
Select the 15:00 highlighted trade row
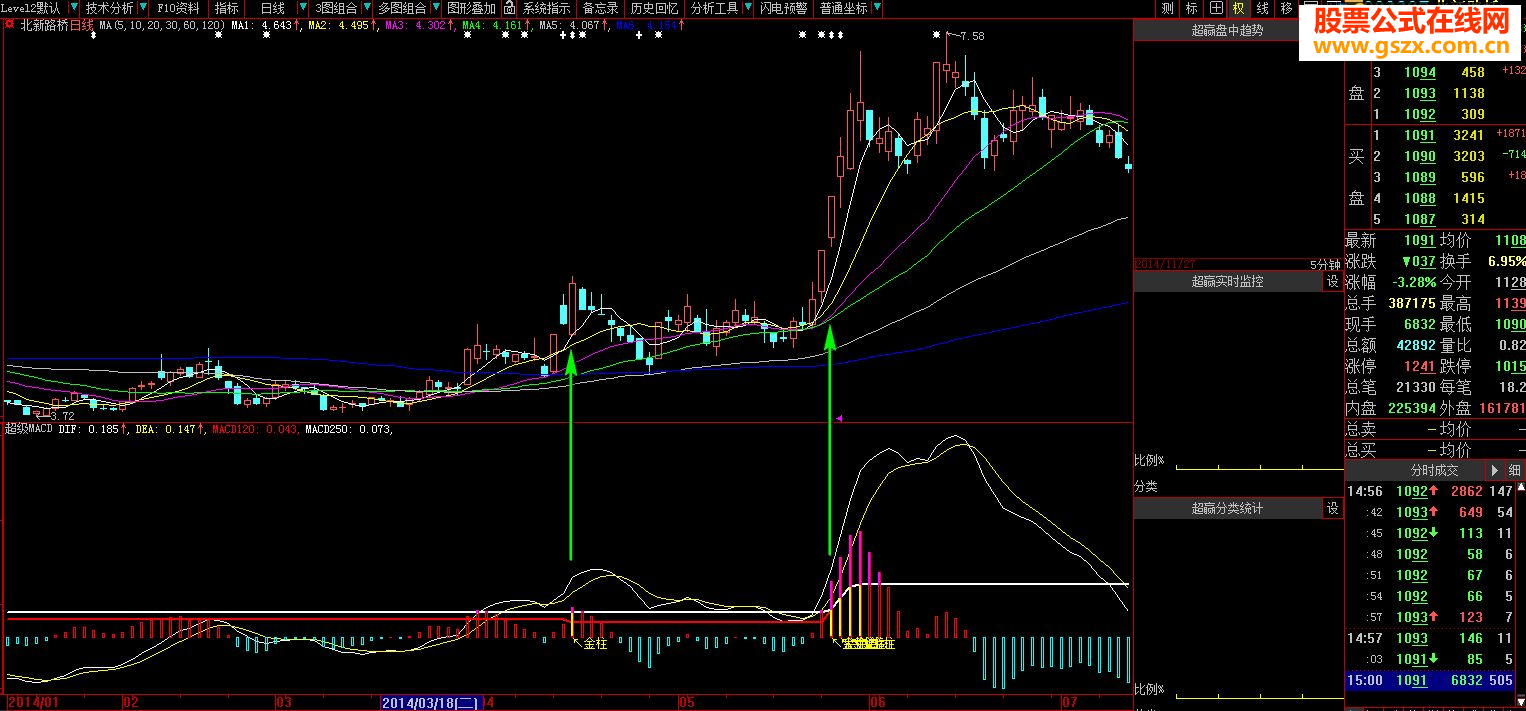point(1430,680)
